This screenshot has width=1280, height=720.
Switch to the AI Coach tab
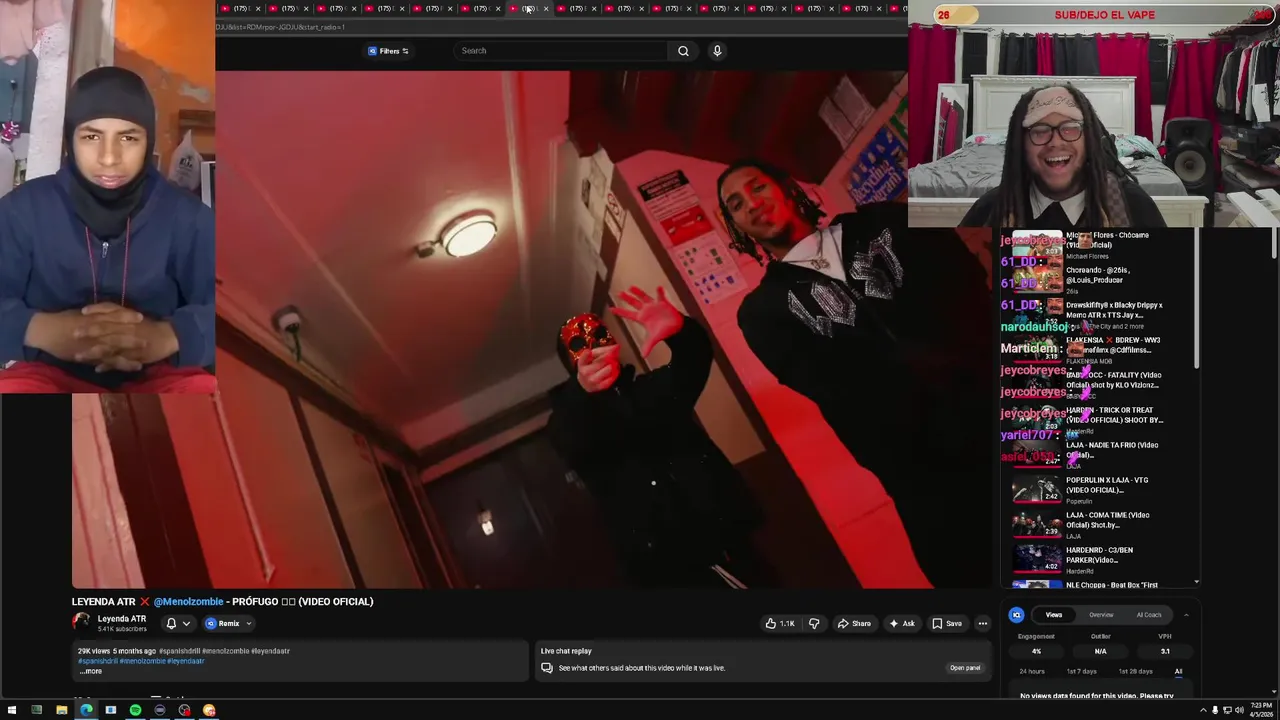click(1149, 615)
